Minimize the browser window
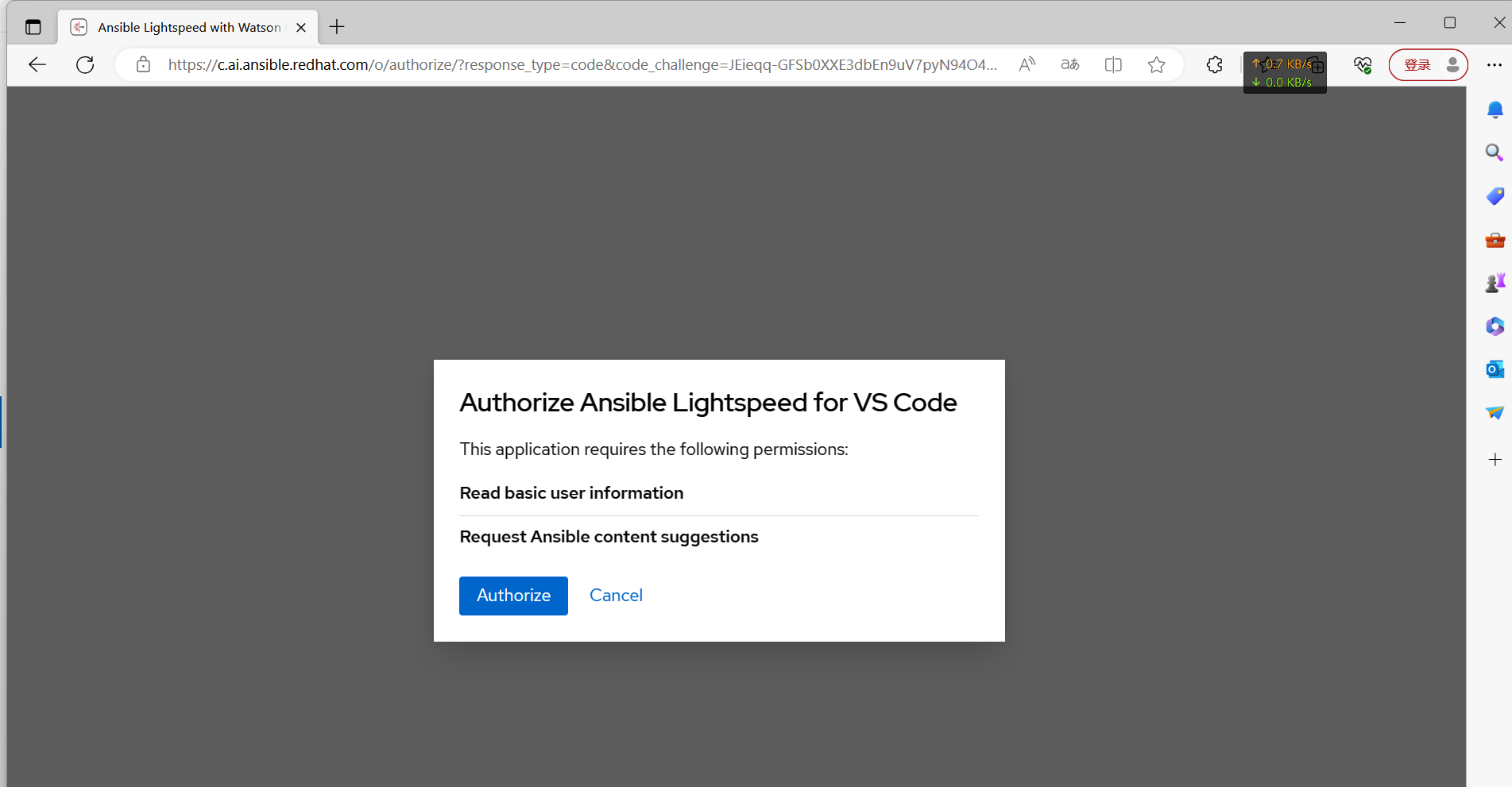This screenshot has height=787, width=1512. [1400, 23]
